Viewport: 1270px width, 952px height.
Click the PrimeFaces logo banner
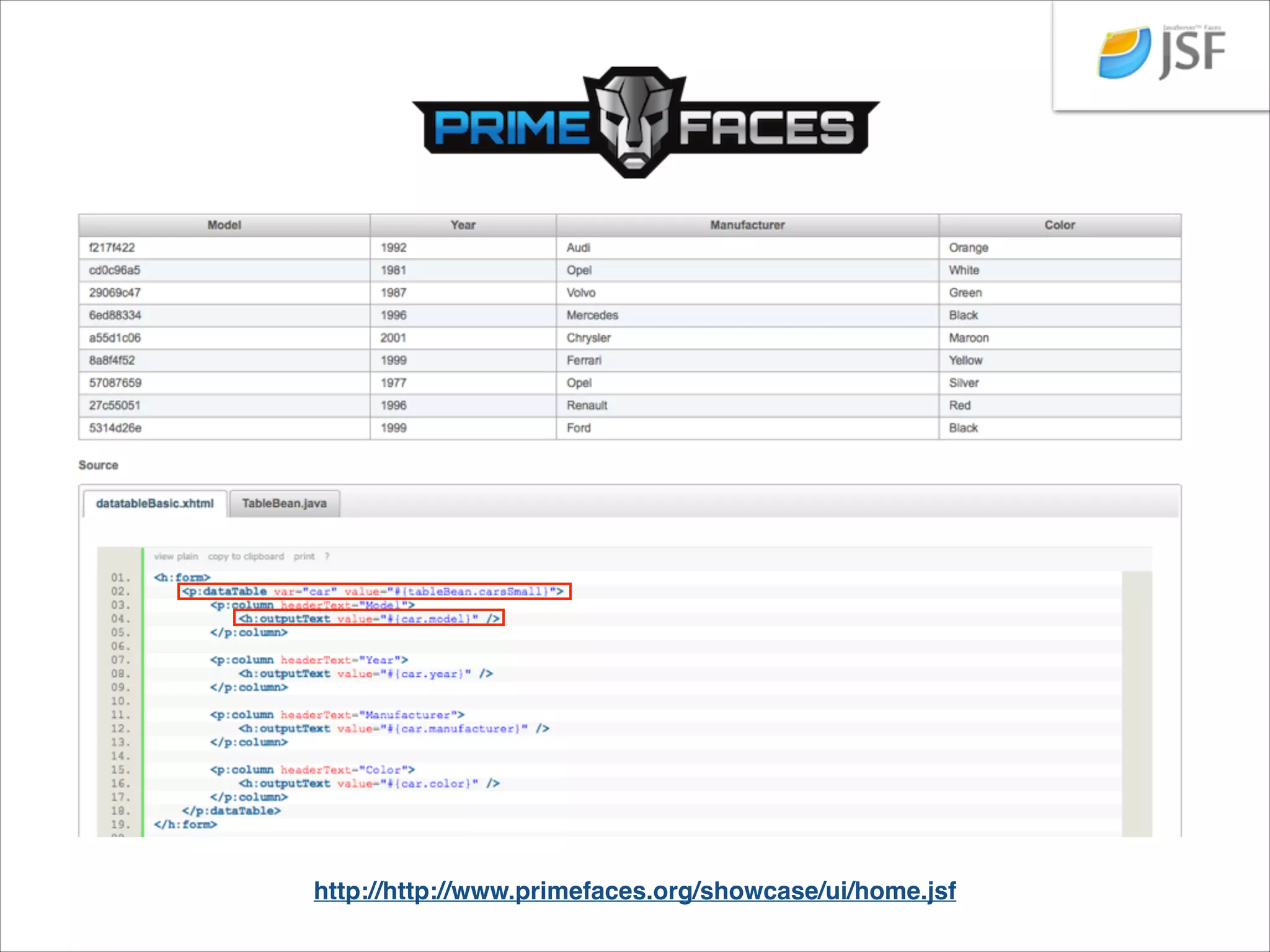645,124
